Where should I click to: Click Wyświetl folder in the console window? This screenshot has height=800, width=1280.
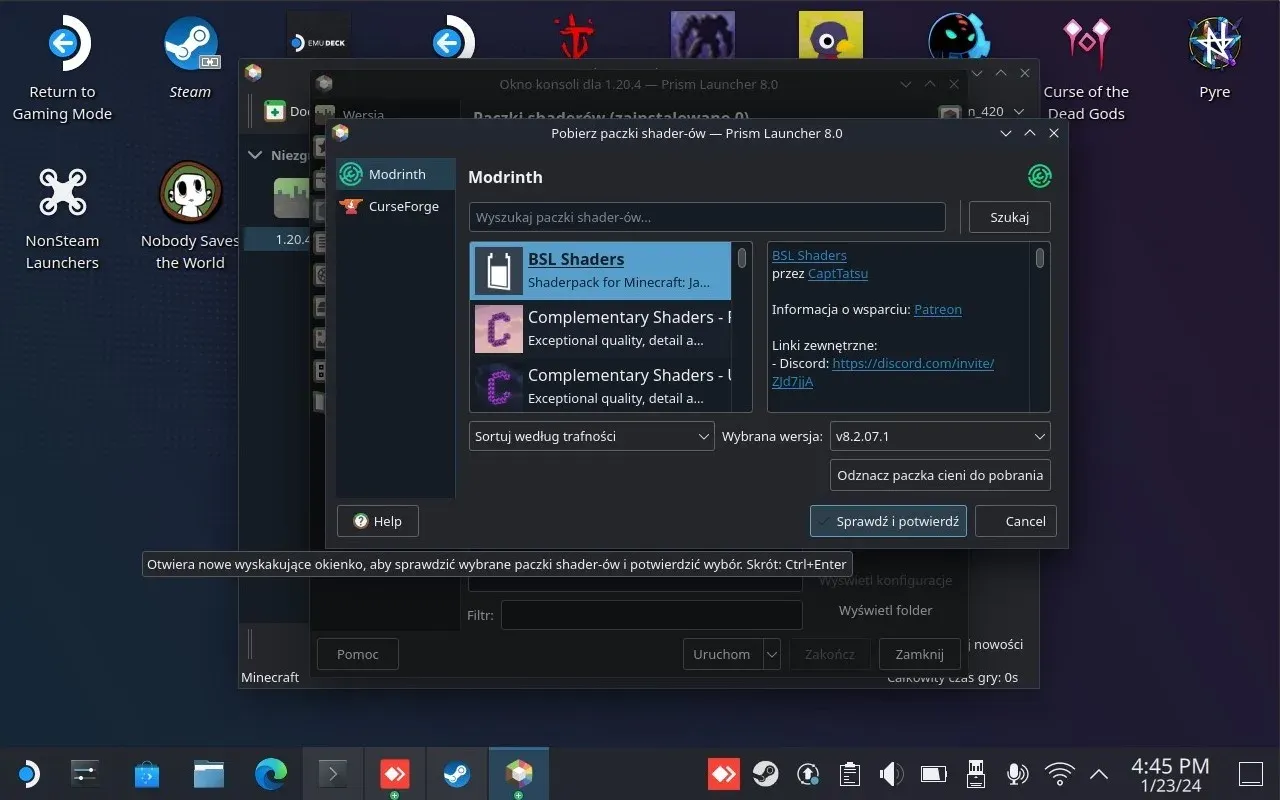[886, 610]
